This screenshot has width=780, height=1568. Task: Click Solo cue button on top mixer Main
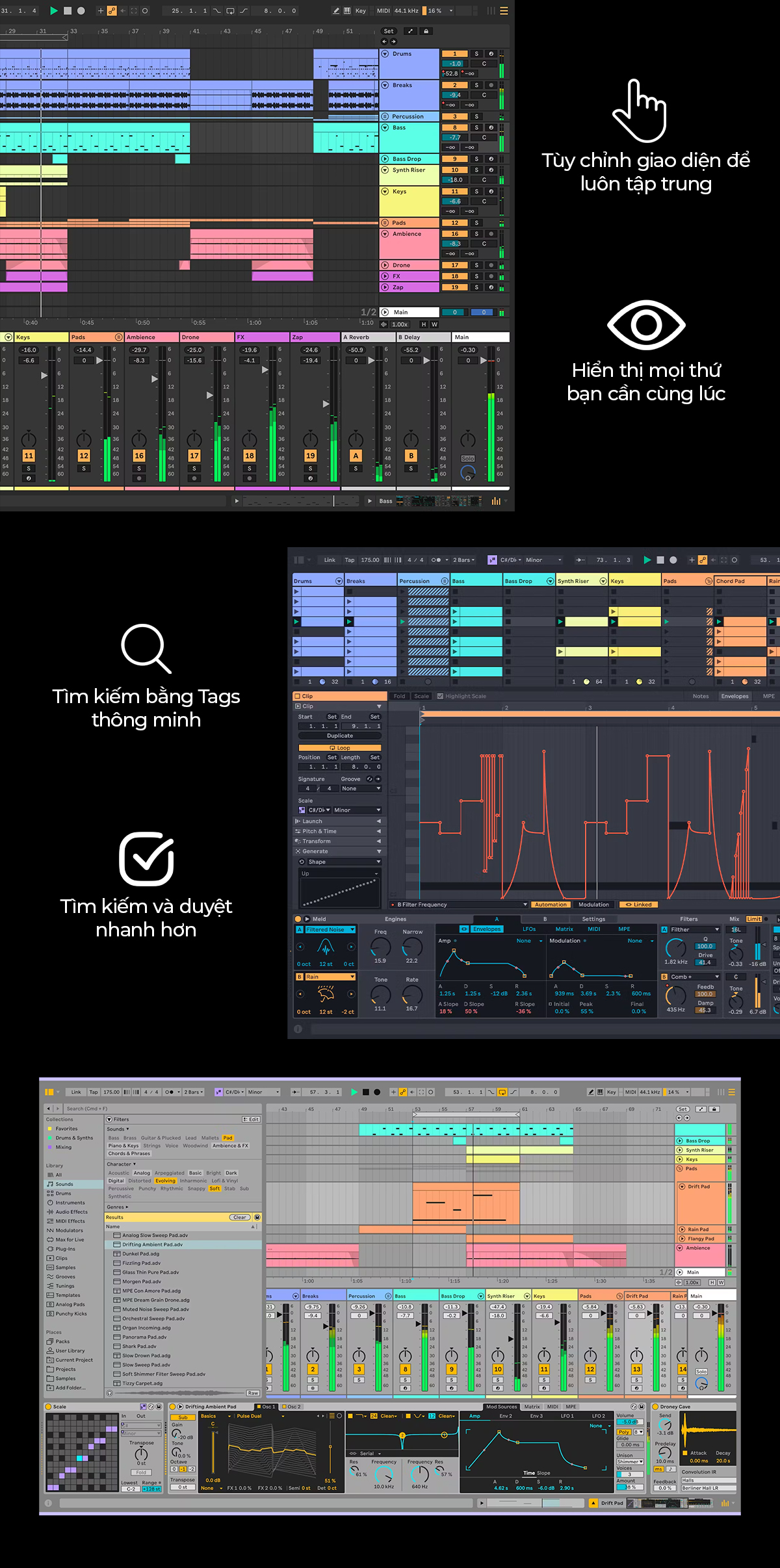pos(467,459)
